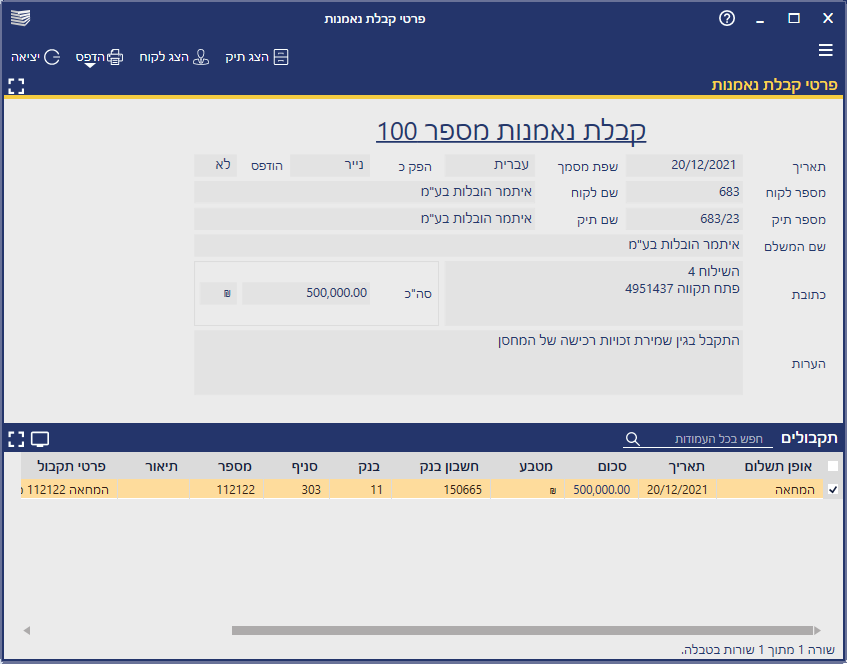Click the bank cell 11
This screenshot has height=664, width=847.
(x=360, y=489)
